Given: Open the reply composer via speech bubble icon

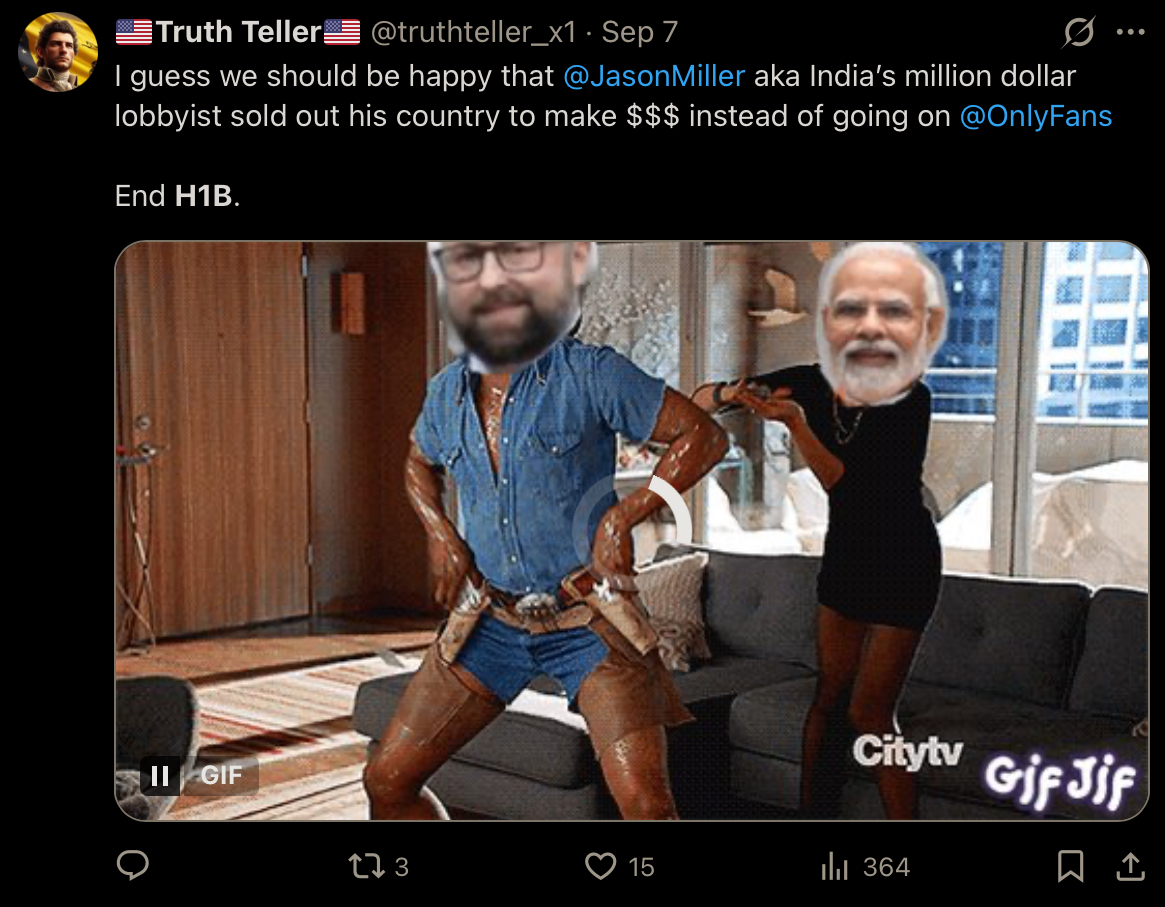Looking at the screenshot, I should coord(133,865).
